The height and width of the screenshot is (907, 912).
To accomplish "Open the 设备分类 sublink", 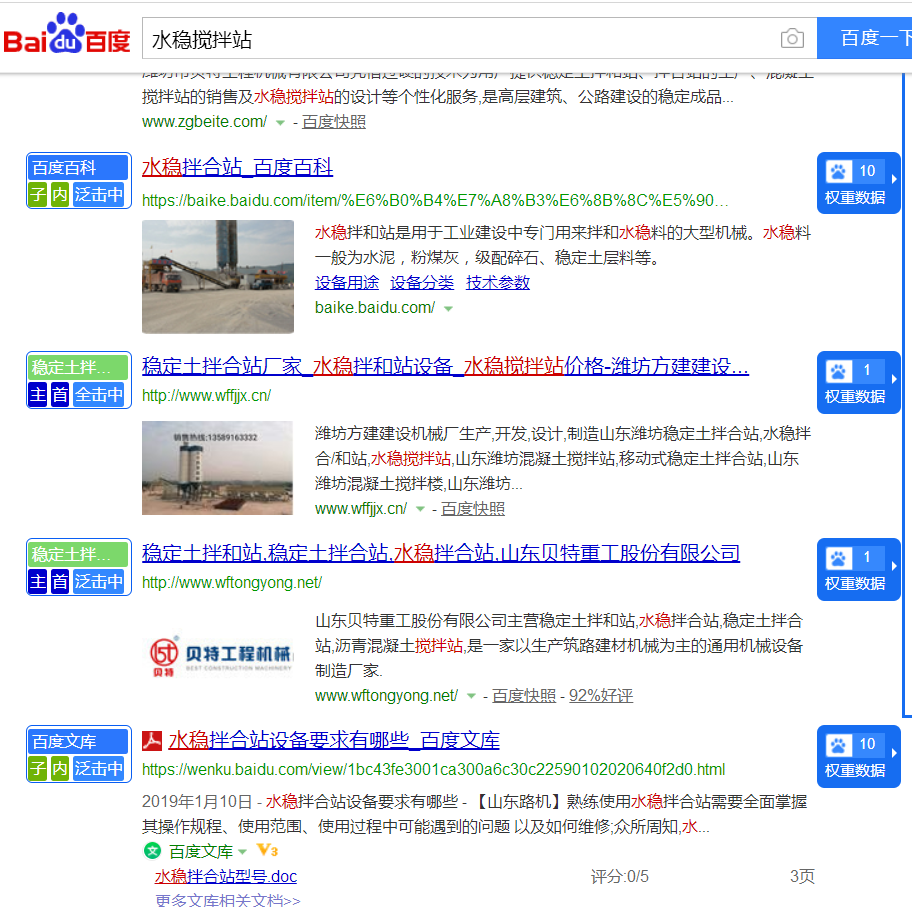I will point(422,283).
